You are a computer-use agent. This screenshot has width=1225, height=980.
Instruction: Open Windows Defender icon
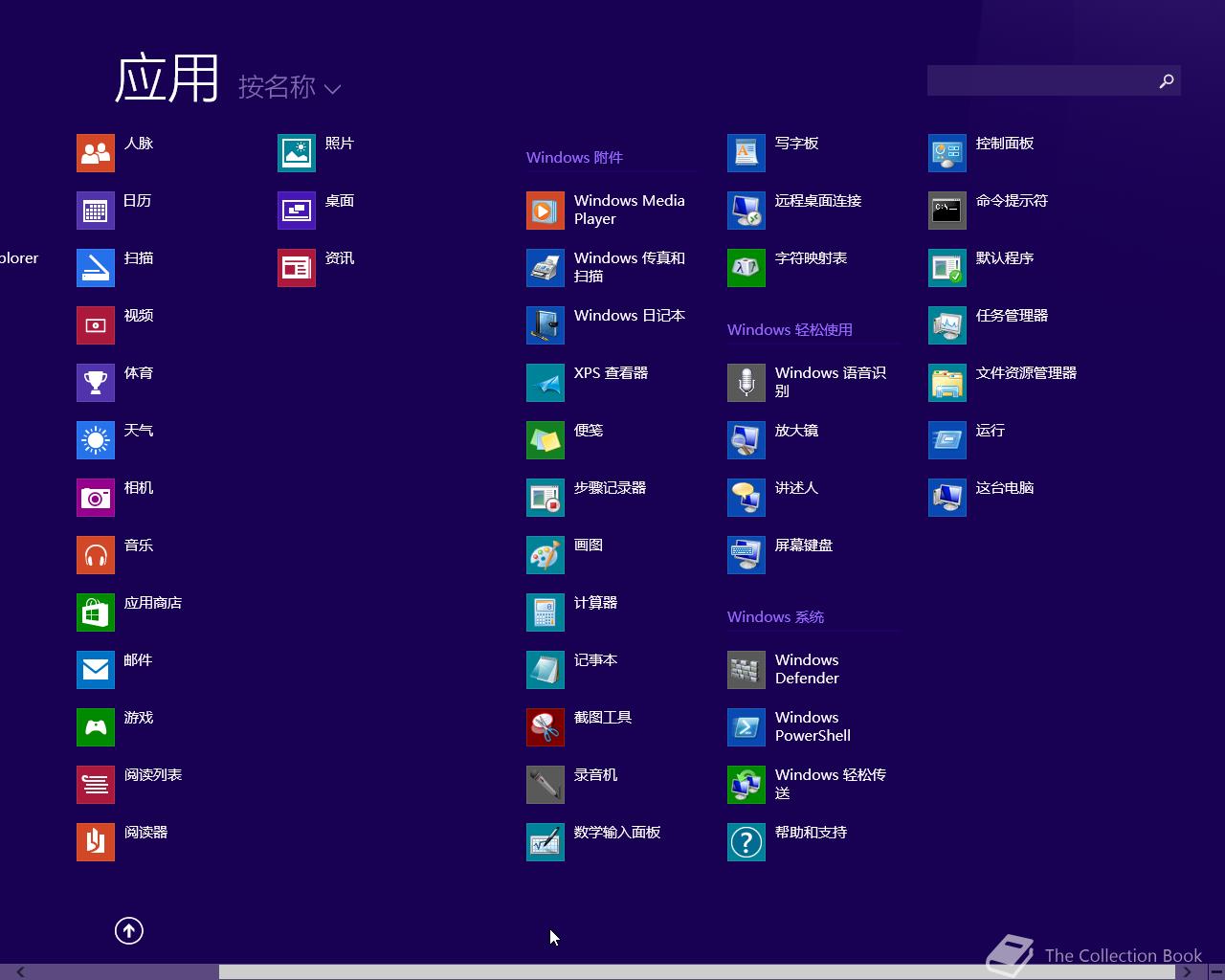pyautogui.click(x=746, y=670)
